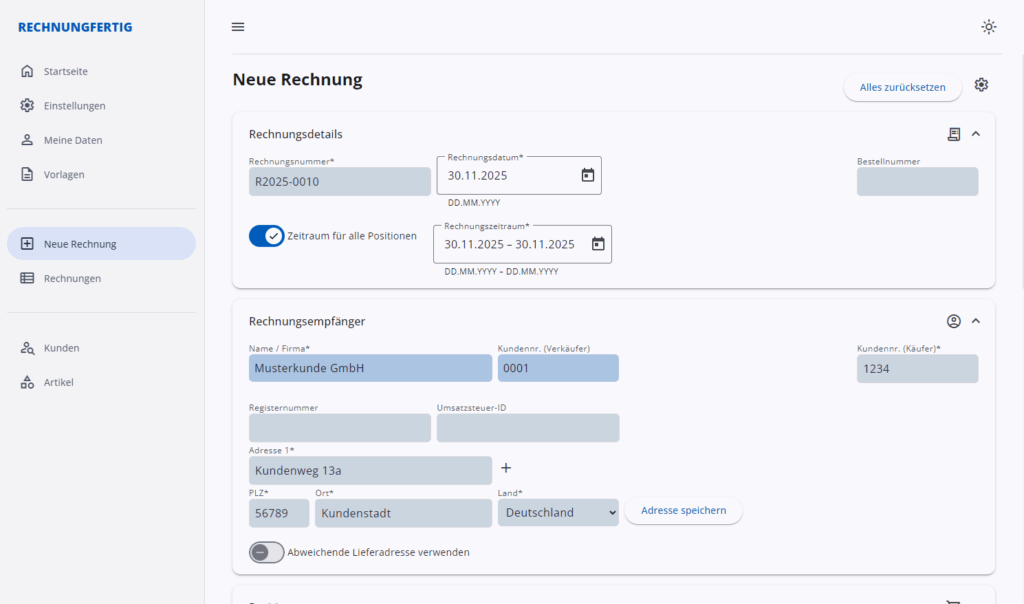The width and height of the screenshot is (1024, 604).
Task: Open Kunden from the sidebar
Action: point(61,348)
